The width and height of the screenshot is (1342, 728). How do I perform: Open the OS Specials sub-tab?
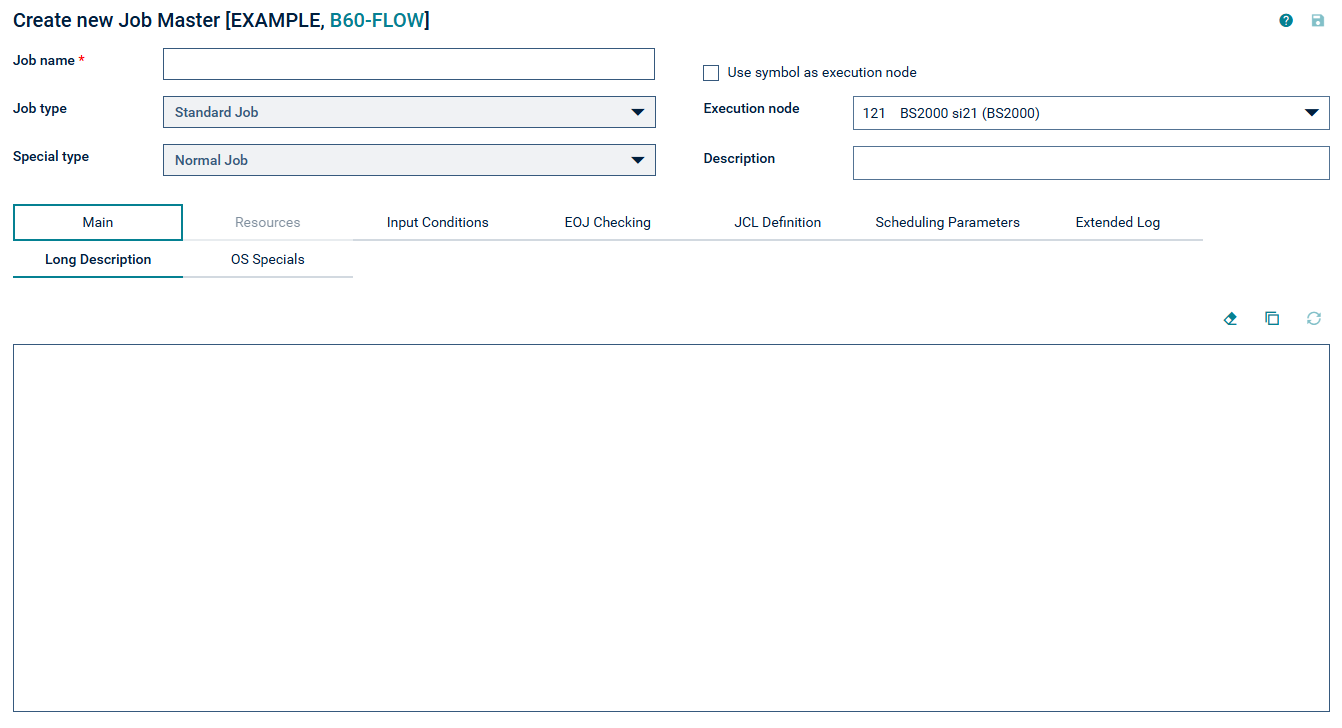click(x=268, y=259)
